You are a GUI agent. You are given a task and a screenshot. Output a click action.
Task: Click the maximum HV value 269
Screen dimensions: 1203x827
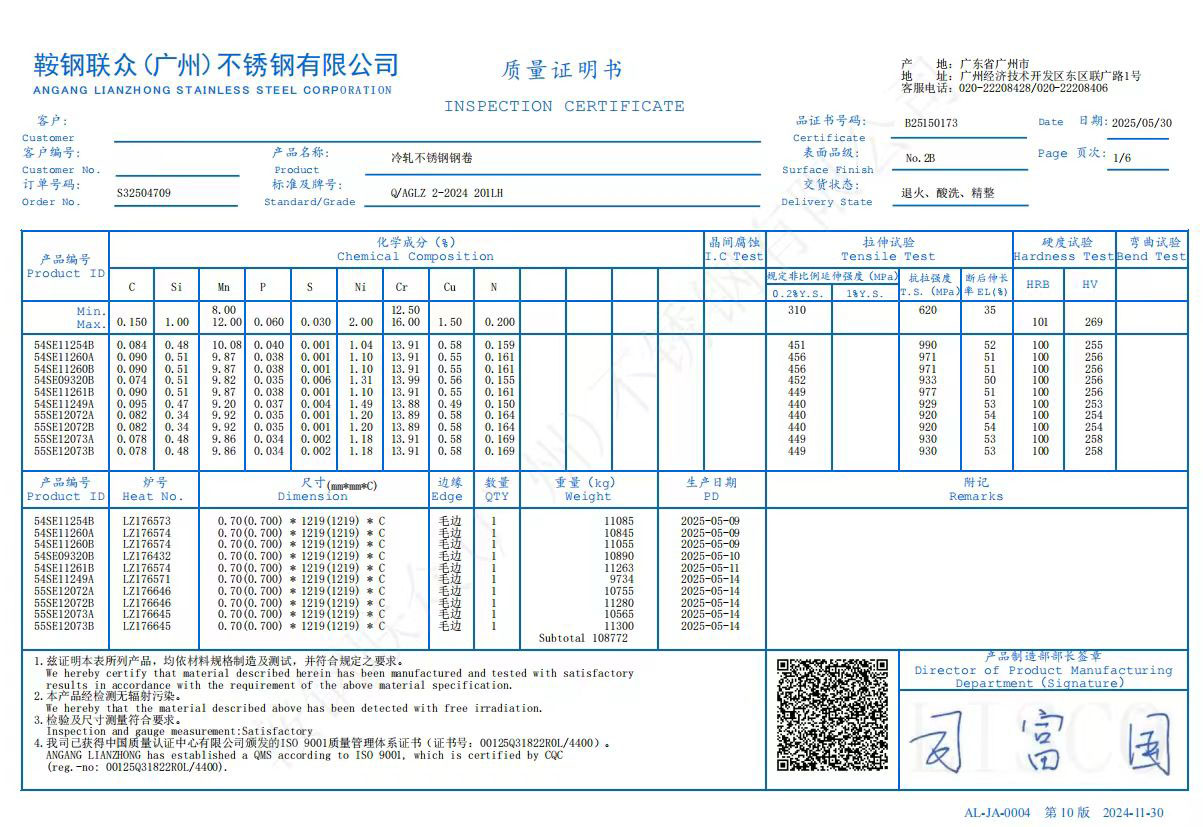click(1093, 323)
